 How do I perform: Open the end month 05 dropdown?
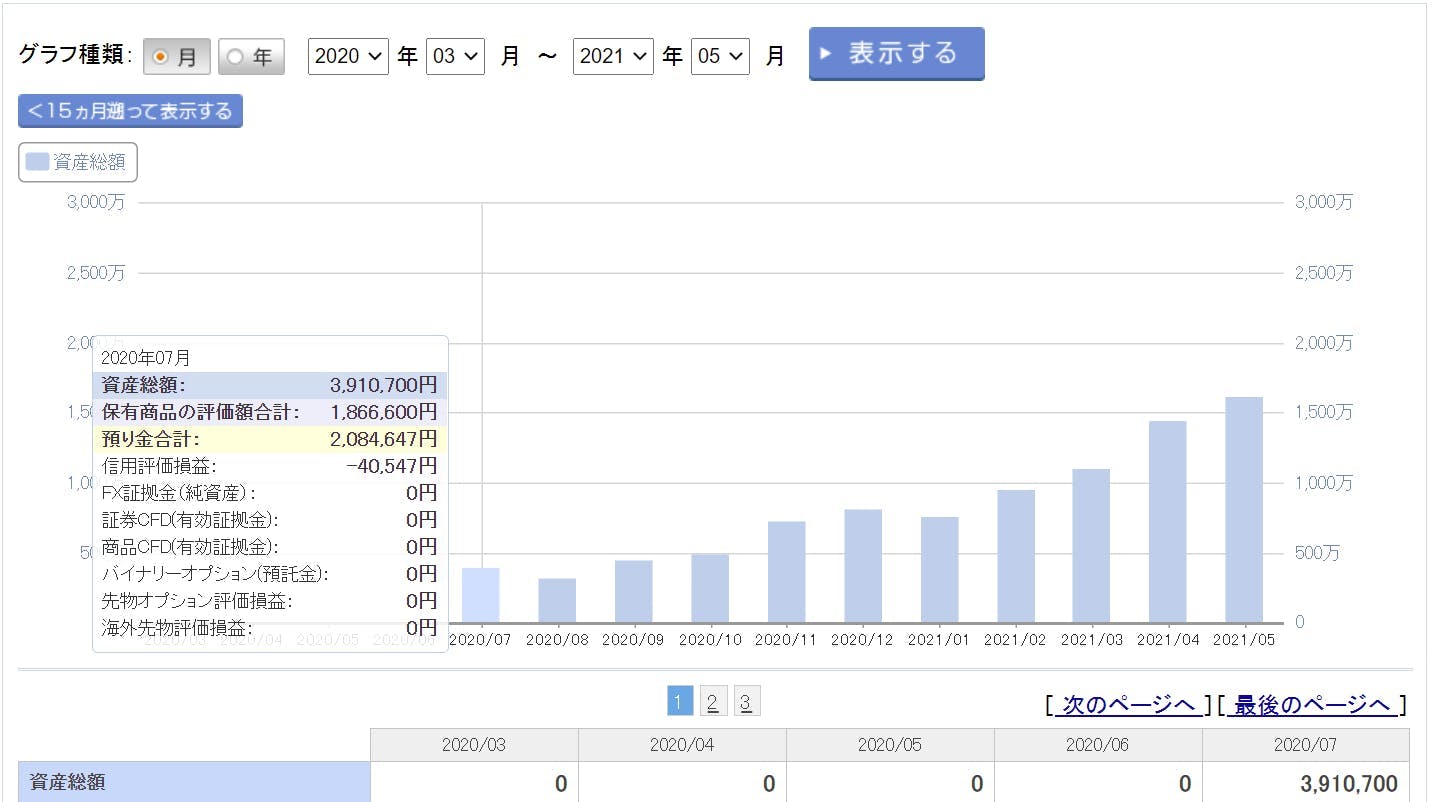coord(720,56)
